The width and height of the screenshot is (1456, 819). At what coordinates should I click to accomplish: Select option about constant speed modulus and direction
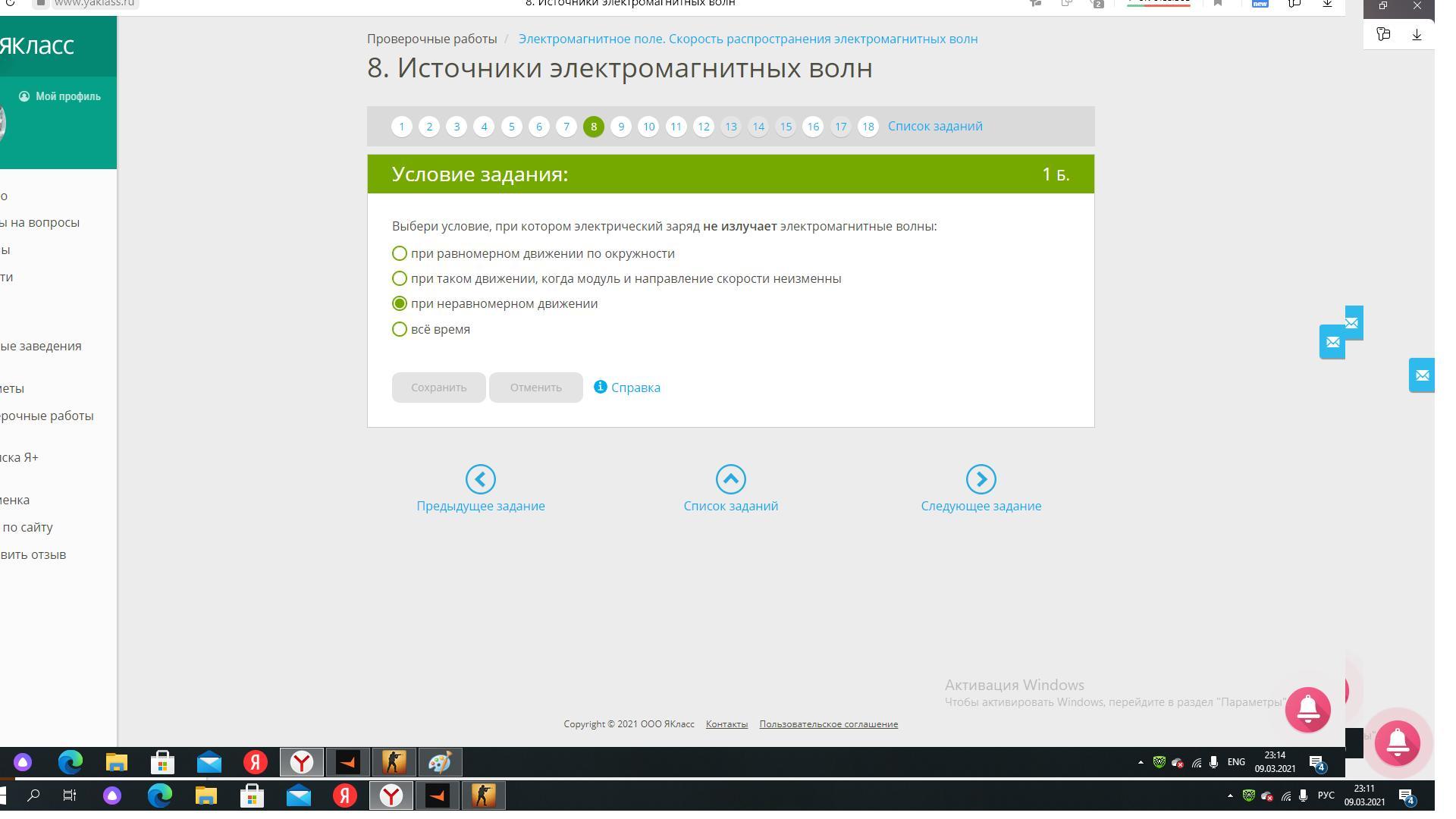pyautogui.click(x=400, y=278)
